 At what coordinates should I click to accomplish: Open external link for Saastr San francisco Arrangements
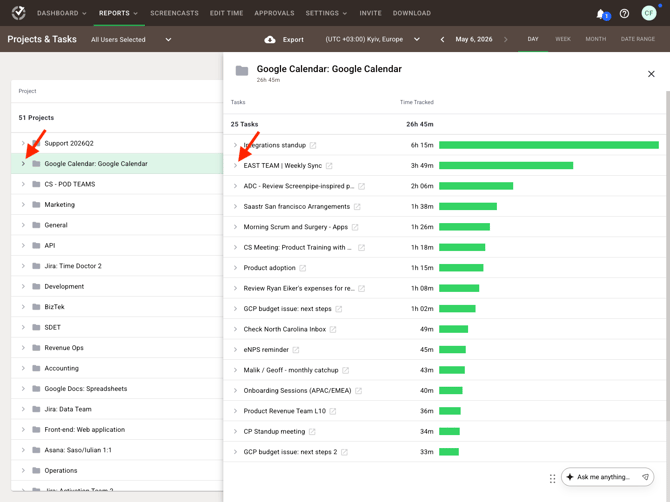click(357, 207)
